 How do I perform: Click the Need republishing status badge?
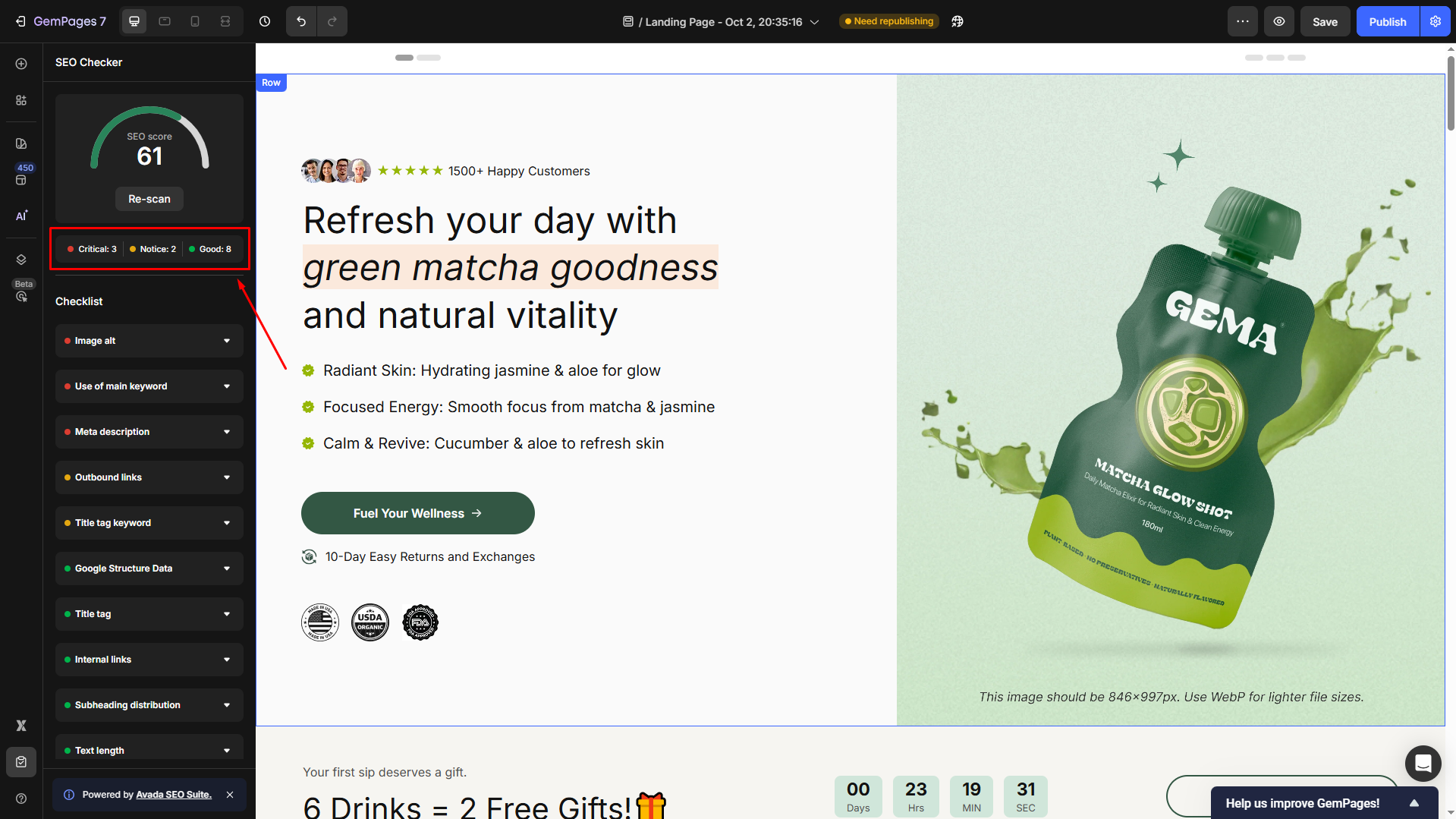point(889,21)
